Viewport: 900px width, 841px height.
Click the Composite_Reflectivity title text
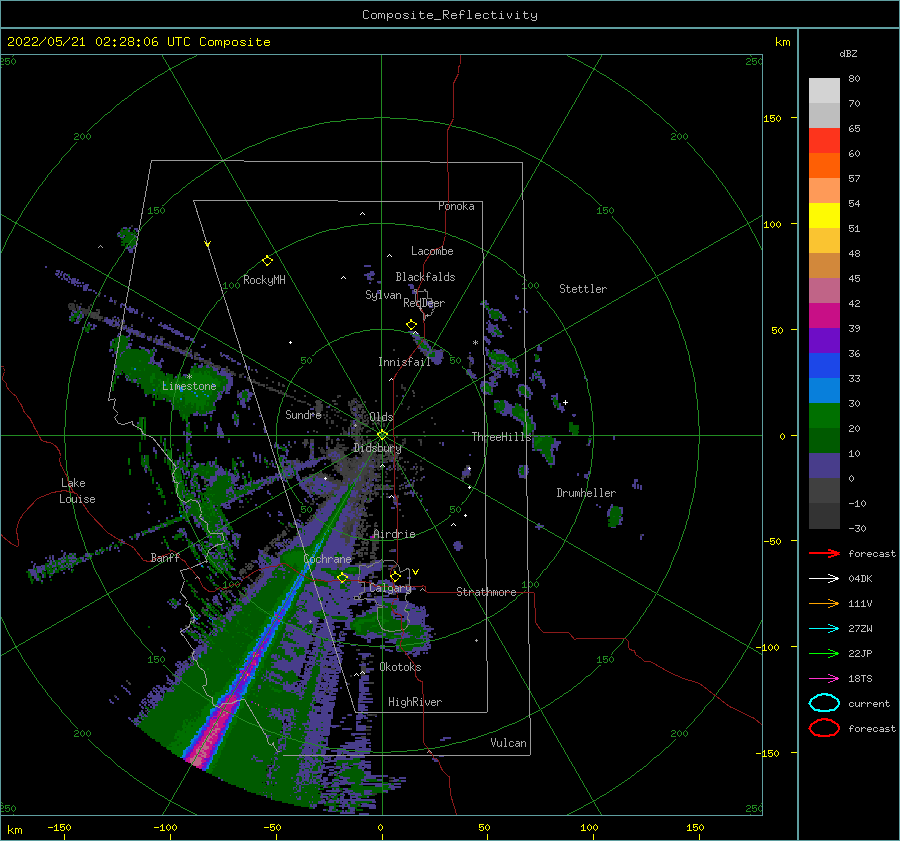[449, 15]
